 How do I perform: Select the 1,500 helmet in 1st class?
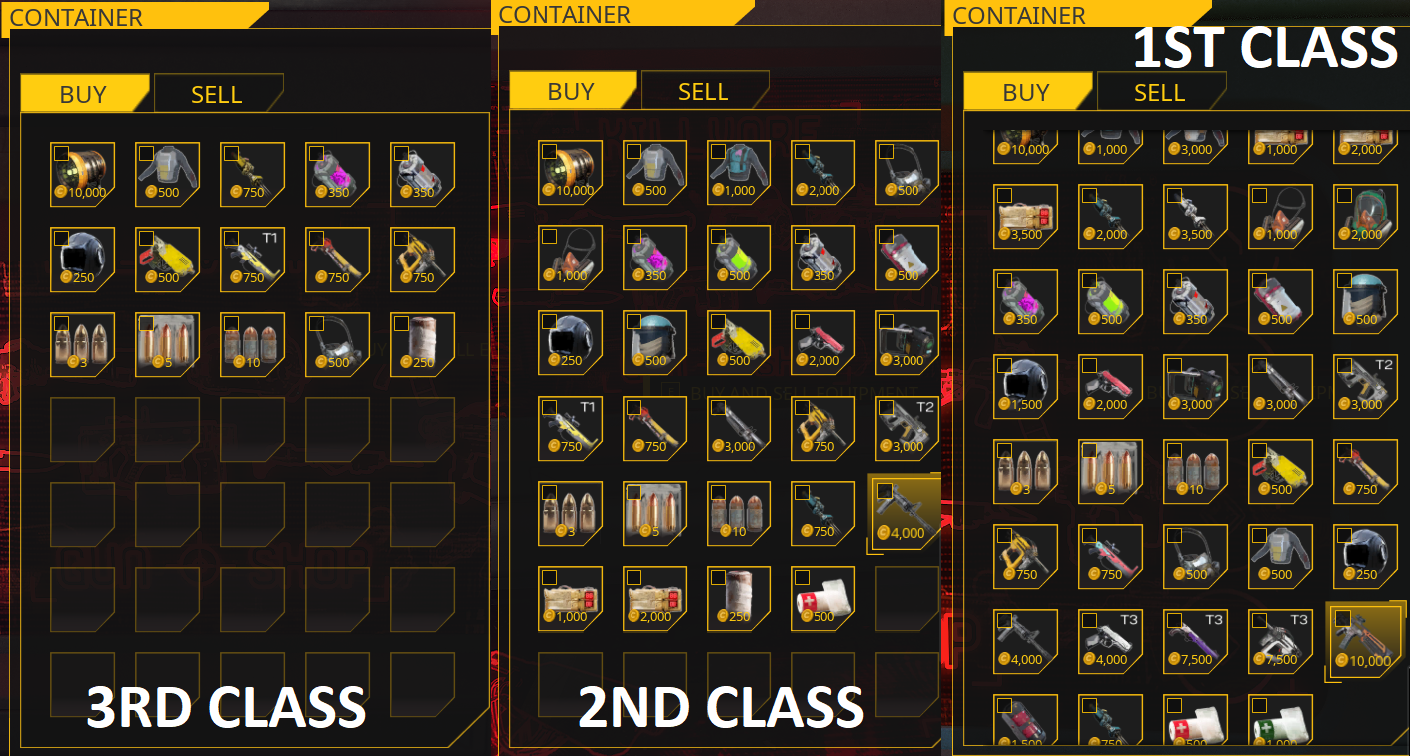1026,386
